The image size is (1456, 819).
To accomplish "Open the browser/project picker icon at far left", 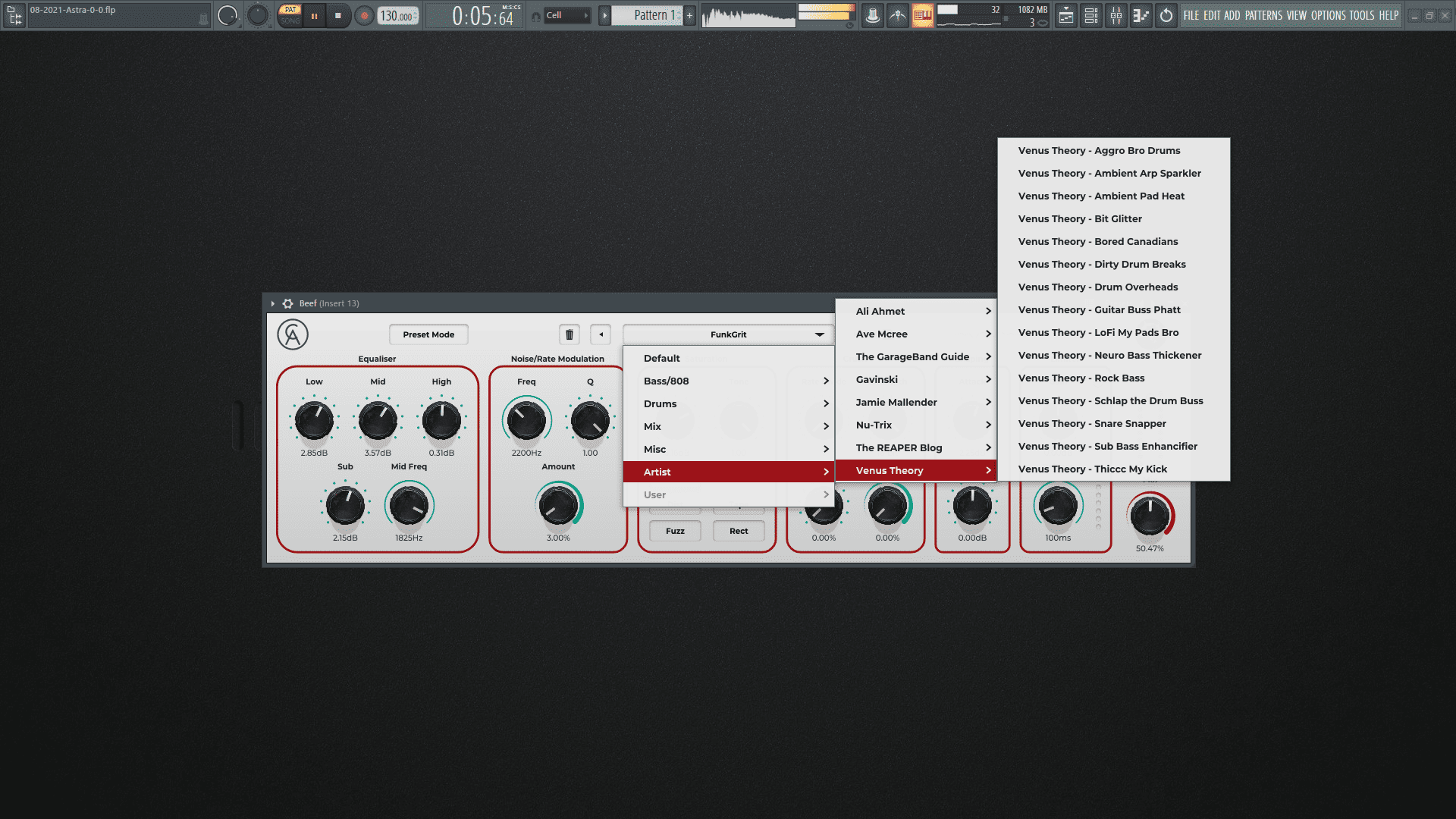I will [x=14, y=15].
